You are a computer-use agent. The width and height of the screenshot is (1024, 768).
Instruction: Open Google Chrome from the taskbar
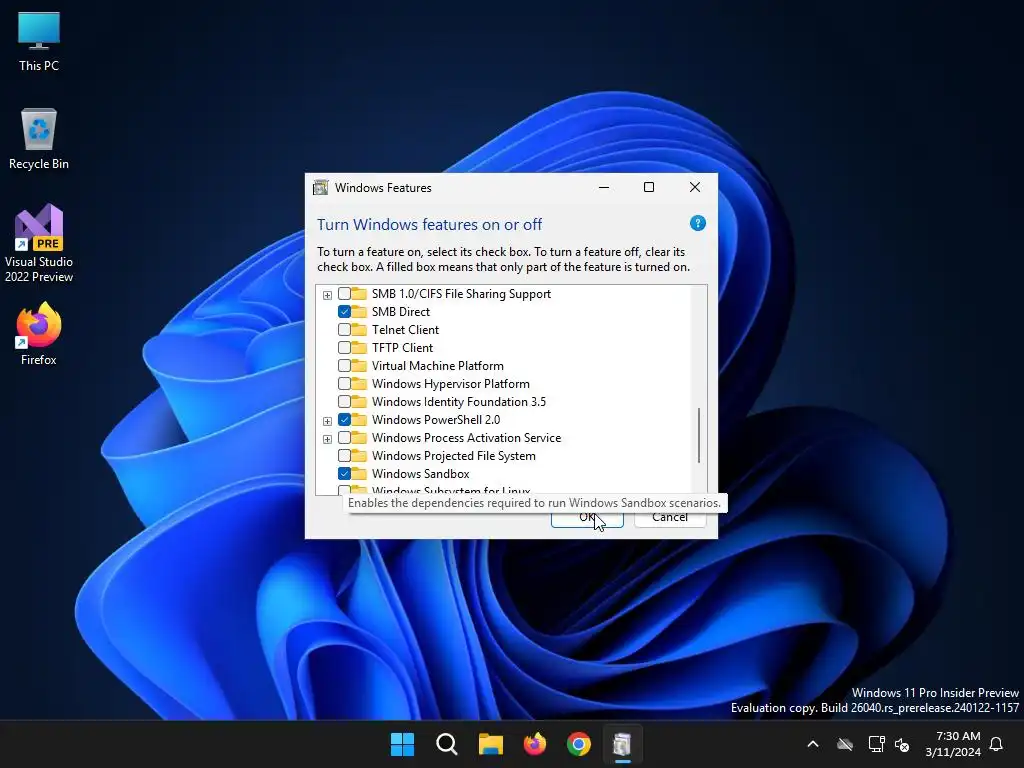[579, 744]
